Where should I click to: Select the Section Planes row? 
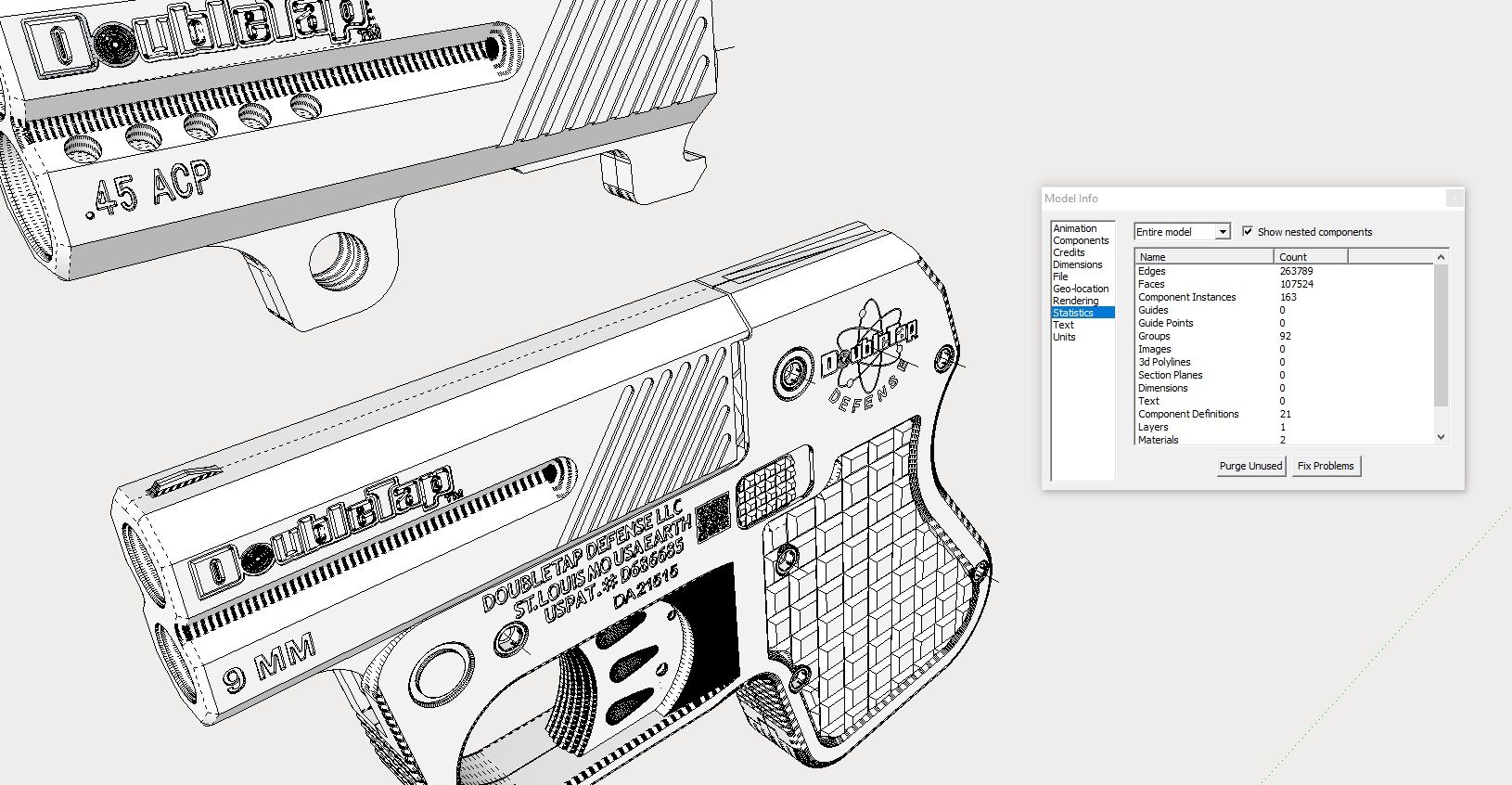click(1284, 375)
